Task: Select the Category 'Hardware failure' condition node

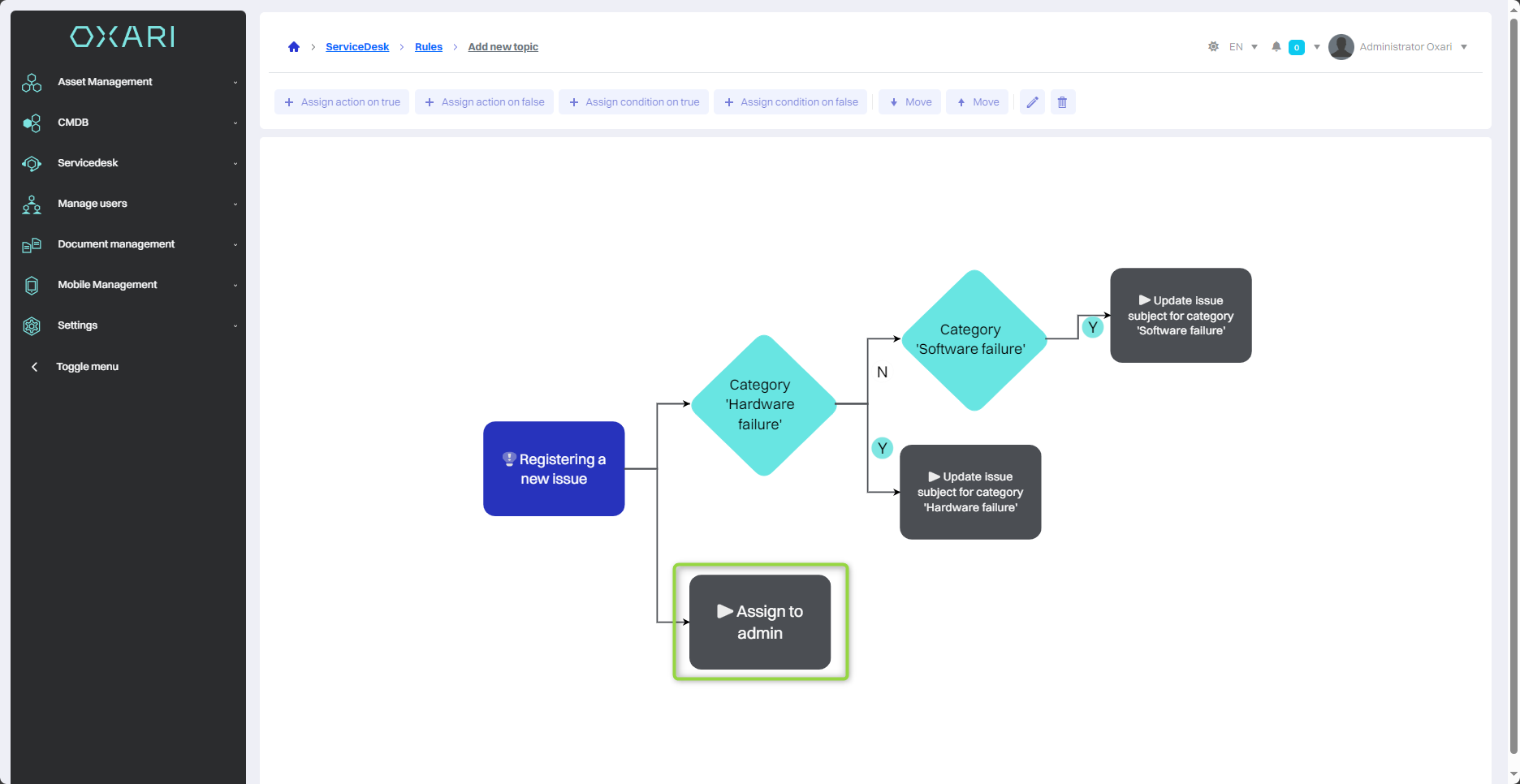Action: coord(762,405)
